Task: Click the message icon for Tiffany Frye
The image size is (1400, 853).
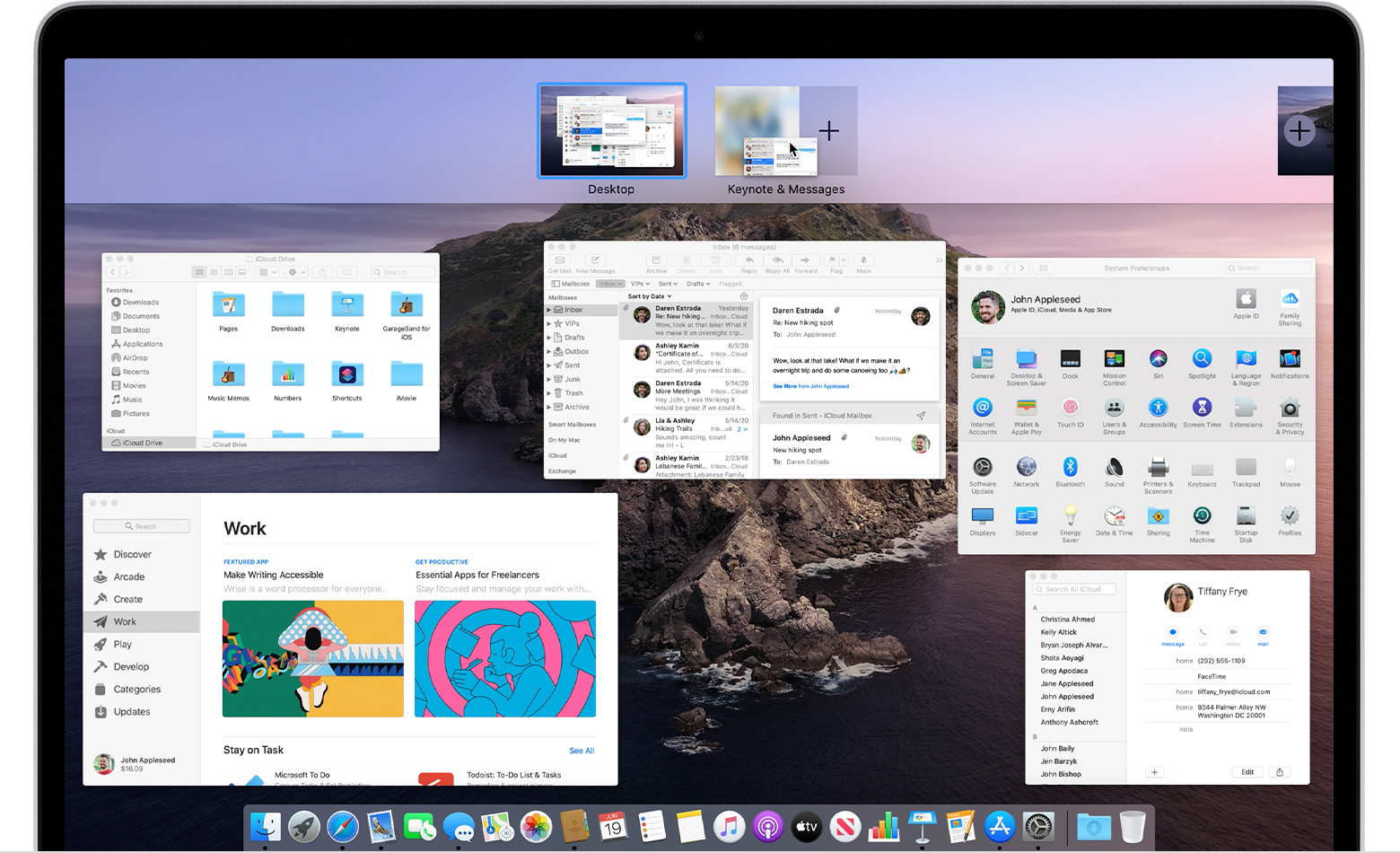Action: tap(1173, 633)
